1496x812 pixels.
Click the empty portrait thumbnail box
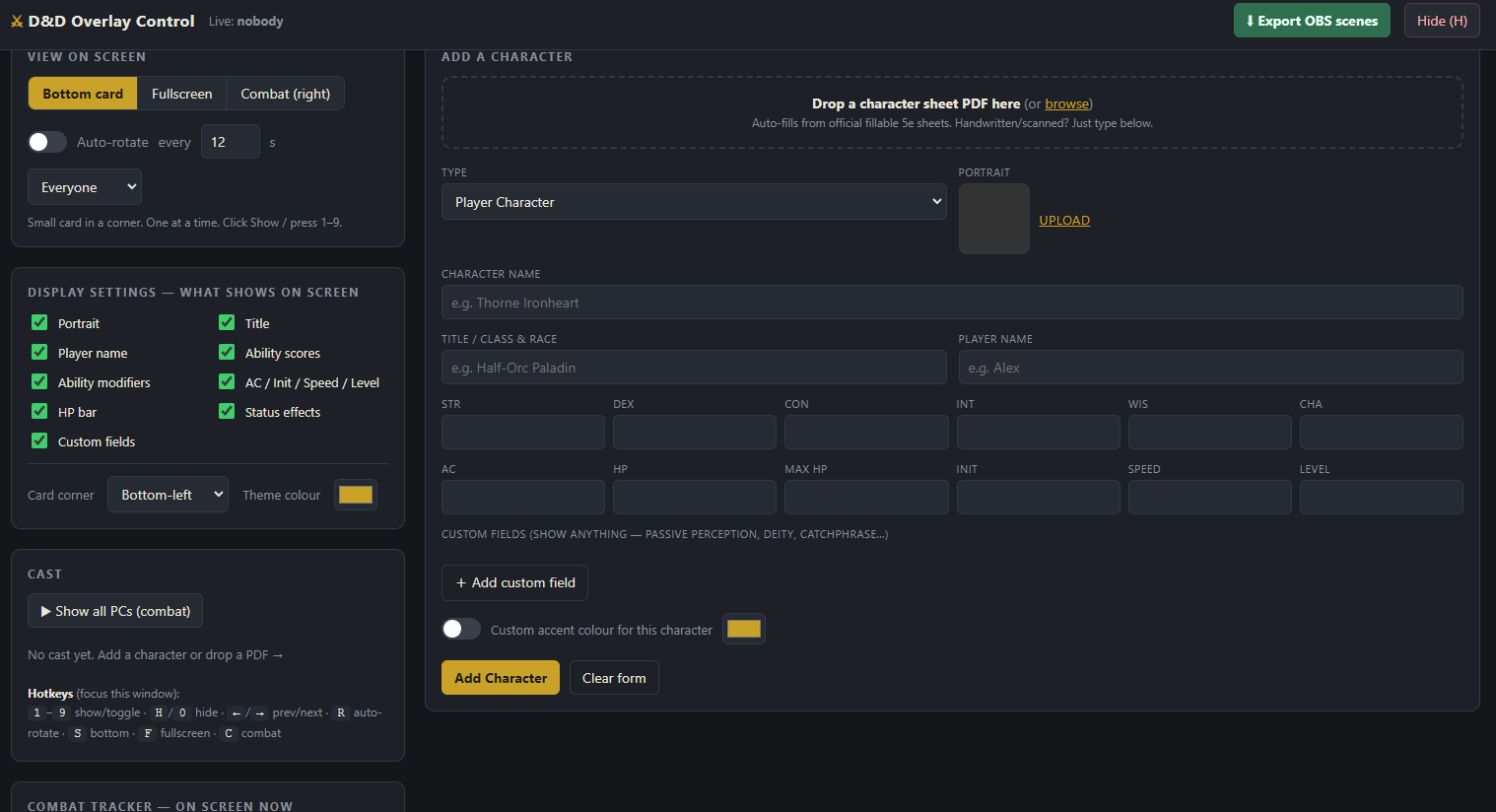point(994,219)
